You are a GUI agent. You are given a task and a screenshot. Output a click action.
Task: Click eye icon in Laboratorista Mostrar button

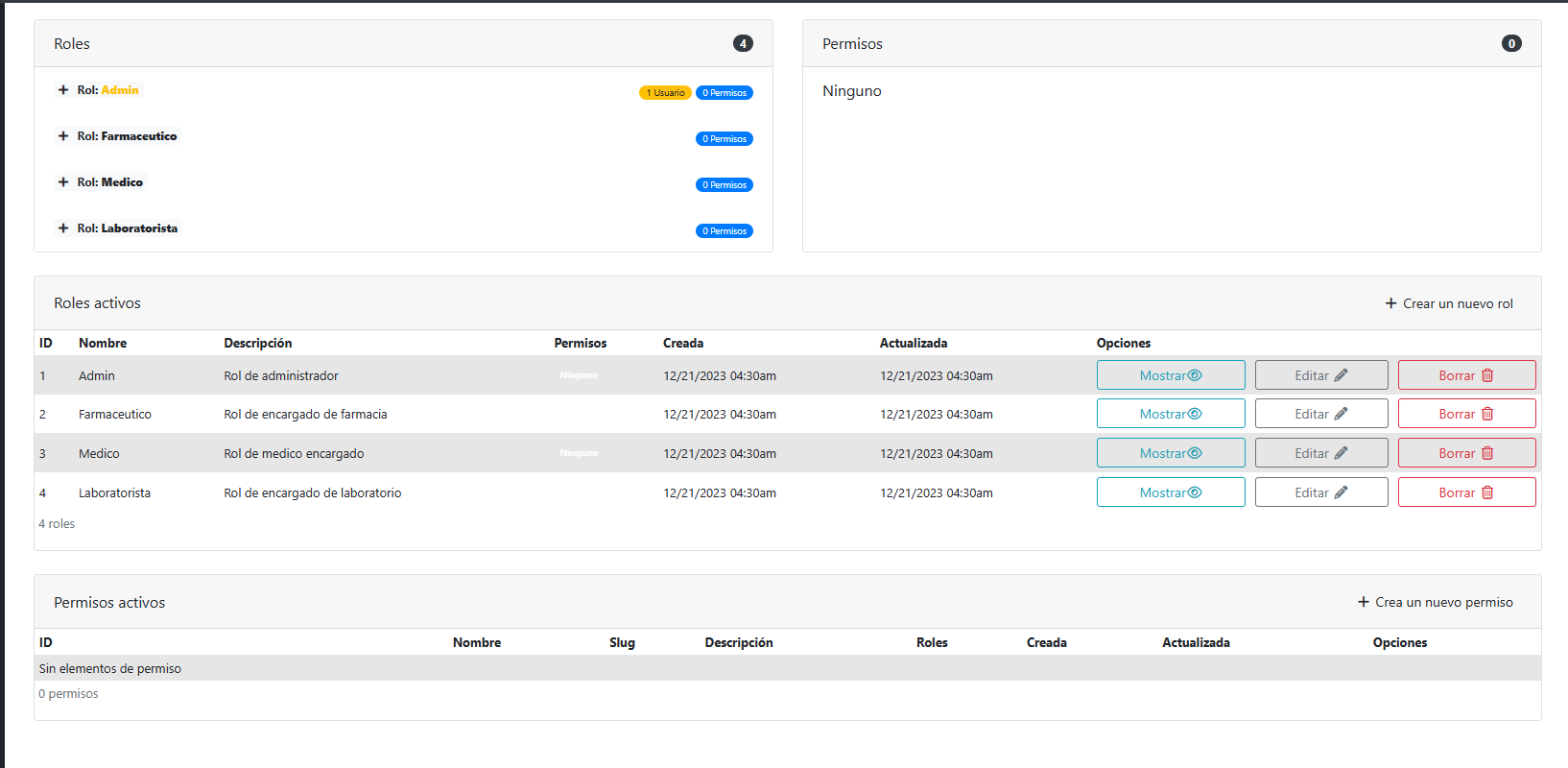[1195, 492]
